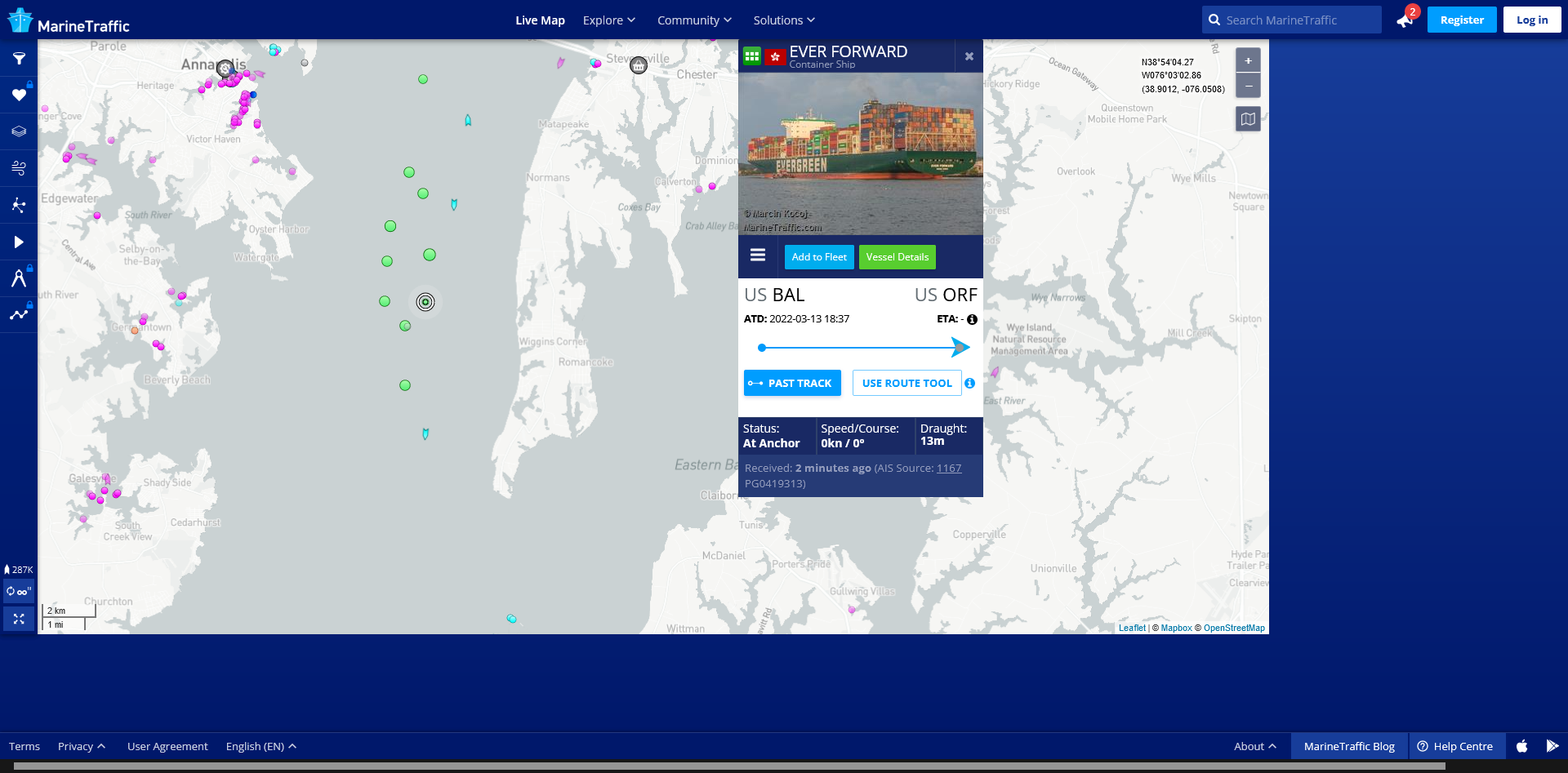Show the vessel PAST TRACK

(792, 383)
